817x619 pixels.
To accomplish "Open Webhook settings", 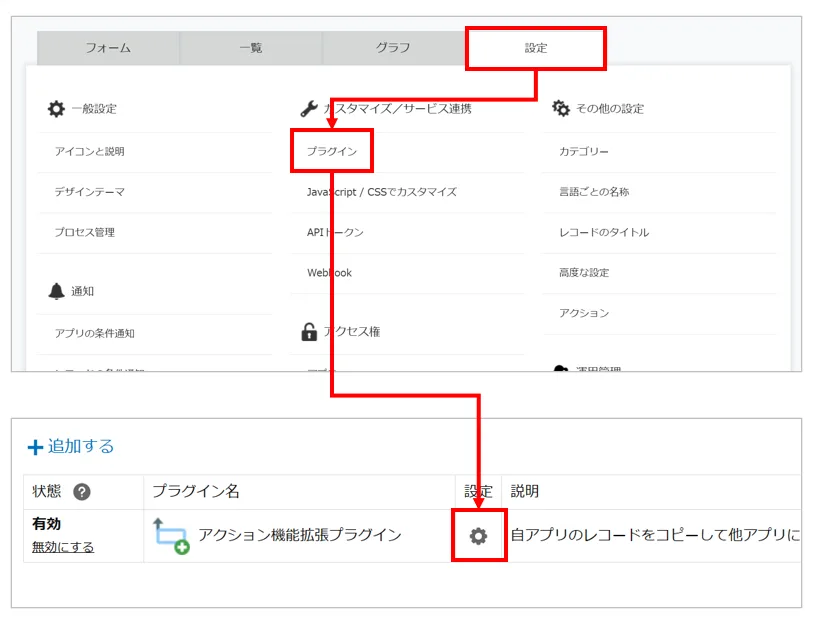I will click(329, 273).
